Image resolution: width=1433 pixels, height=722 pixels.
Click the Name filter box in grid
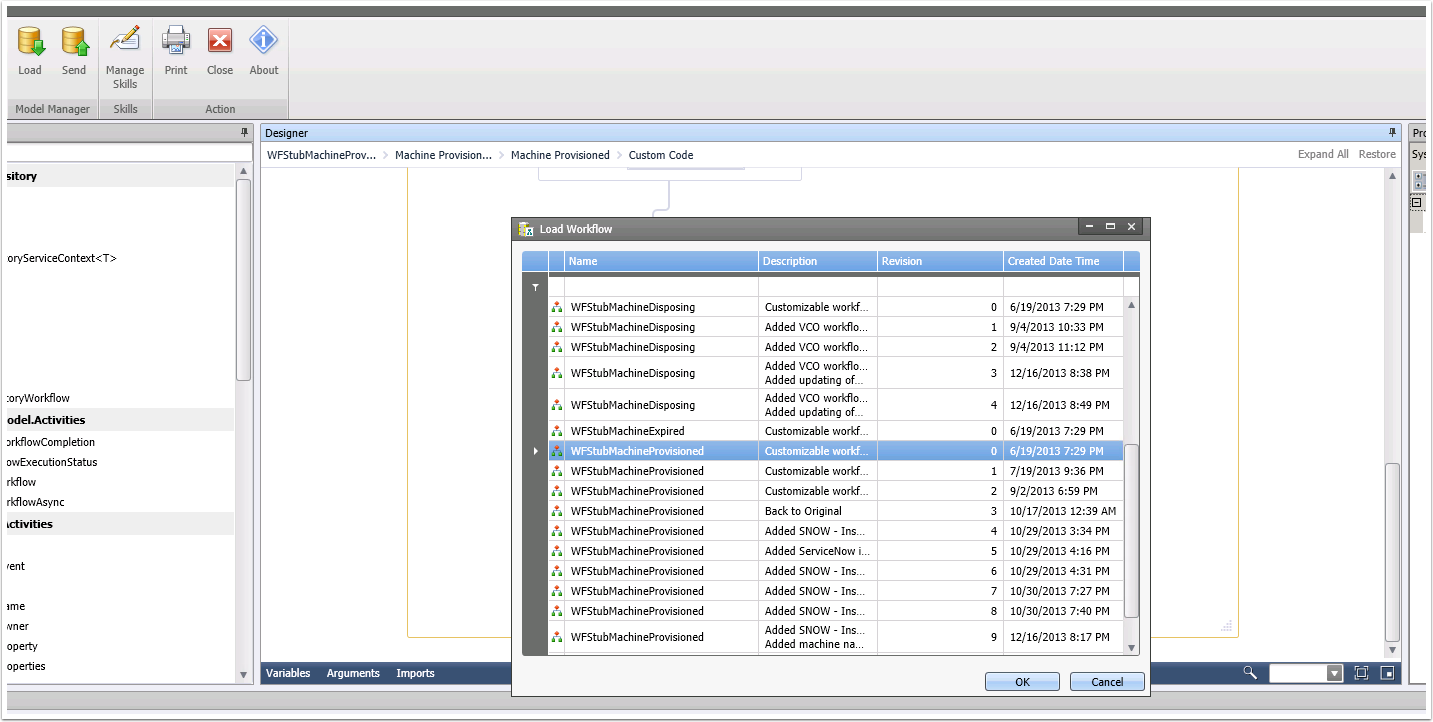661,287
